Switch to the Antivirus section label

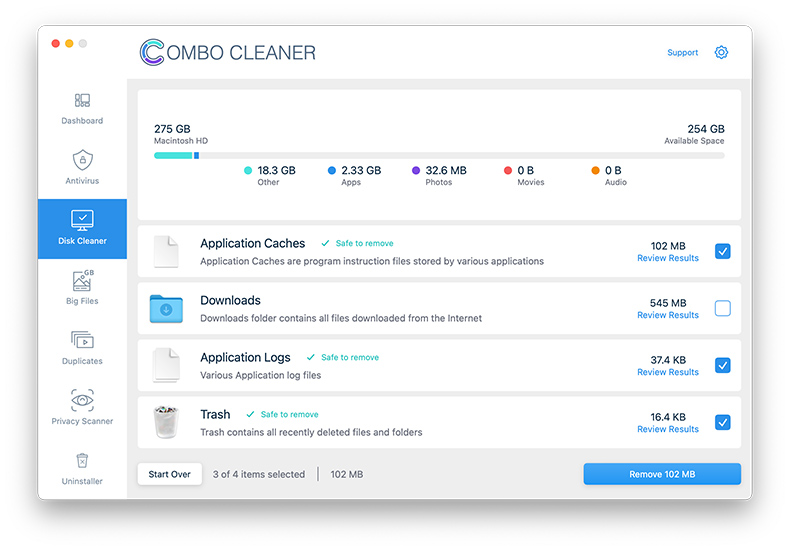(82, 181)
